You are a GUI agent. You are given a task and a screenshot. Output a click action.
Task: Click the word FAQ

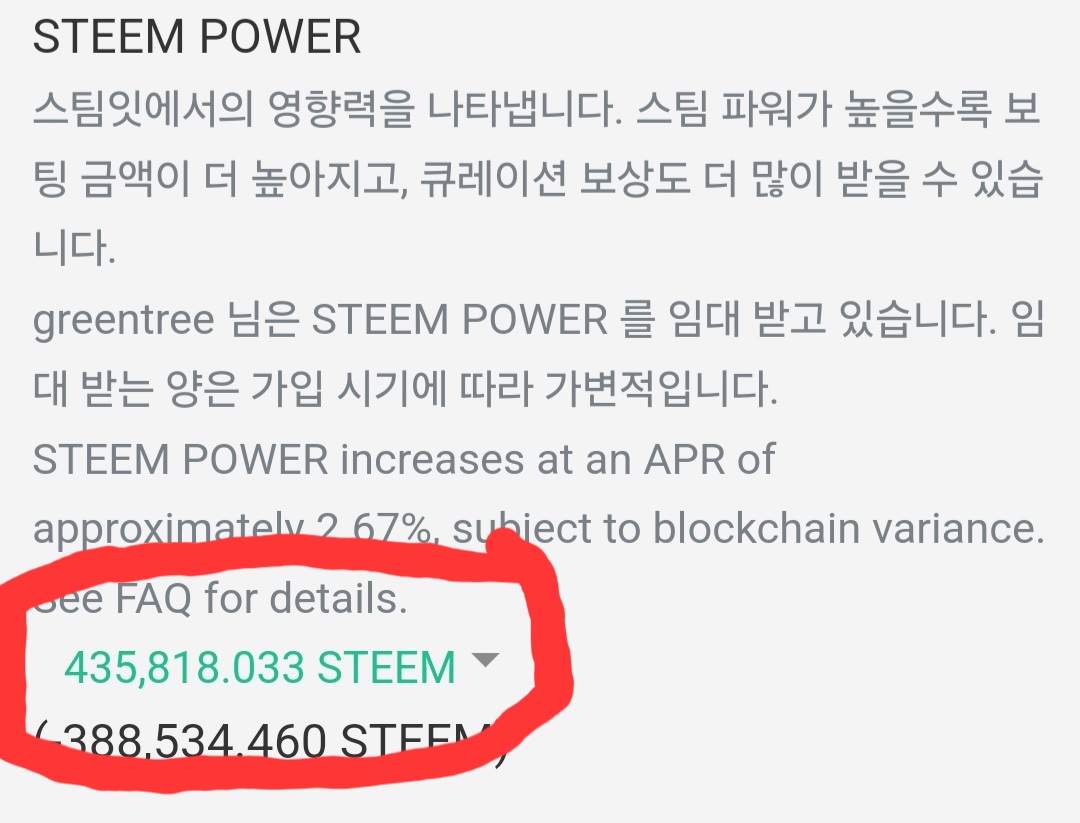coord(154,598)
